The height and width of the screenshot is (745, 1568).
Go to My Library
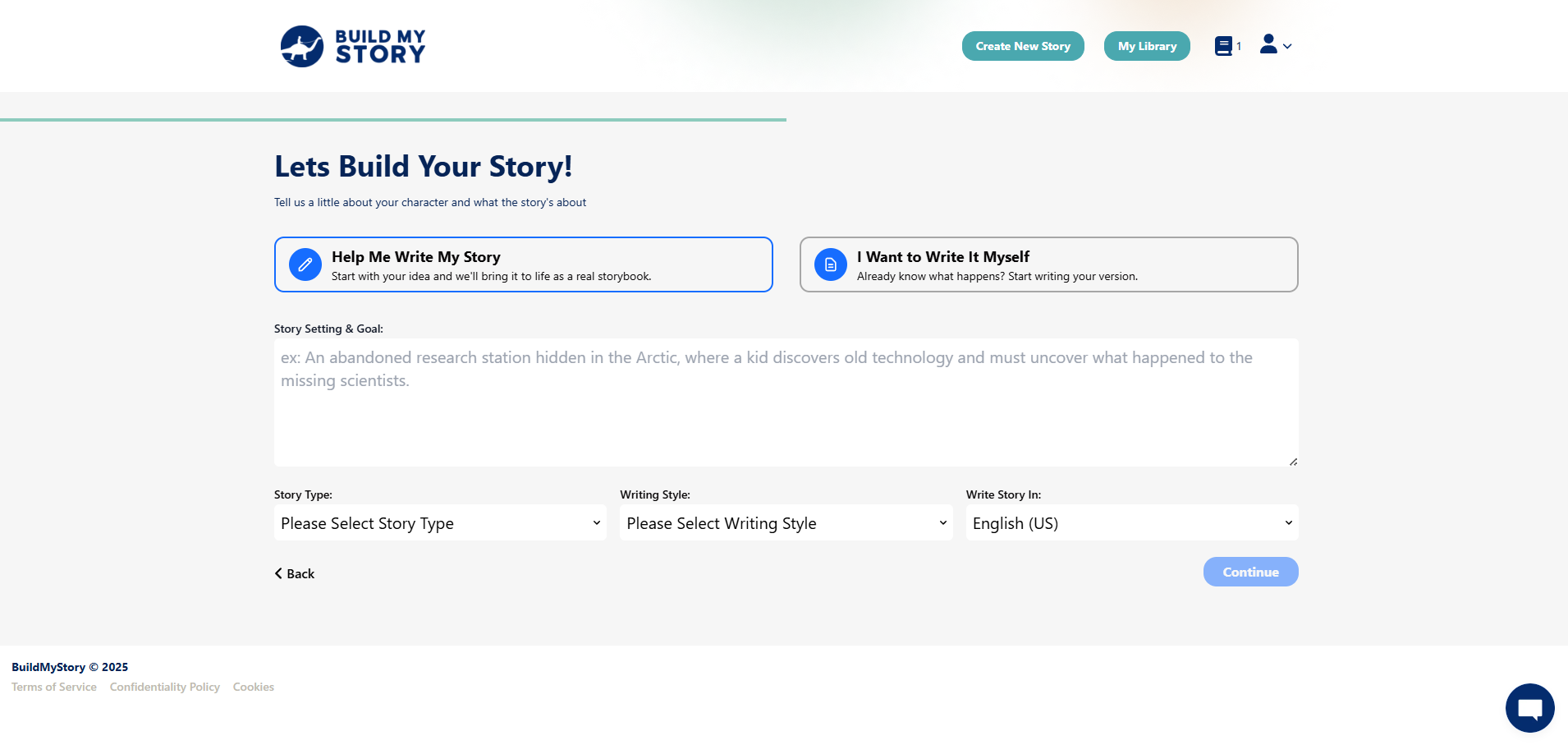pos(1146,46)
